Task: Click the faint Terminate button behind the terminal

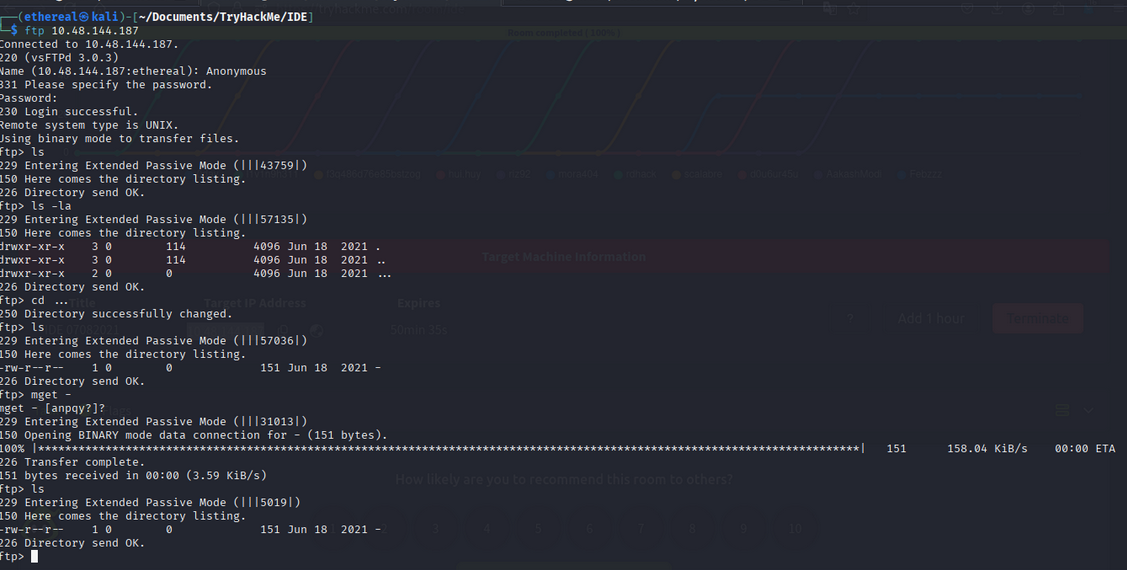Action: coord(1037,319)
